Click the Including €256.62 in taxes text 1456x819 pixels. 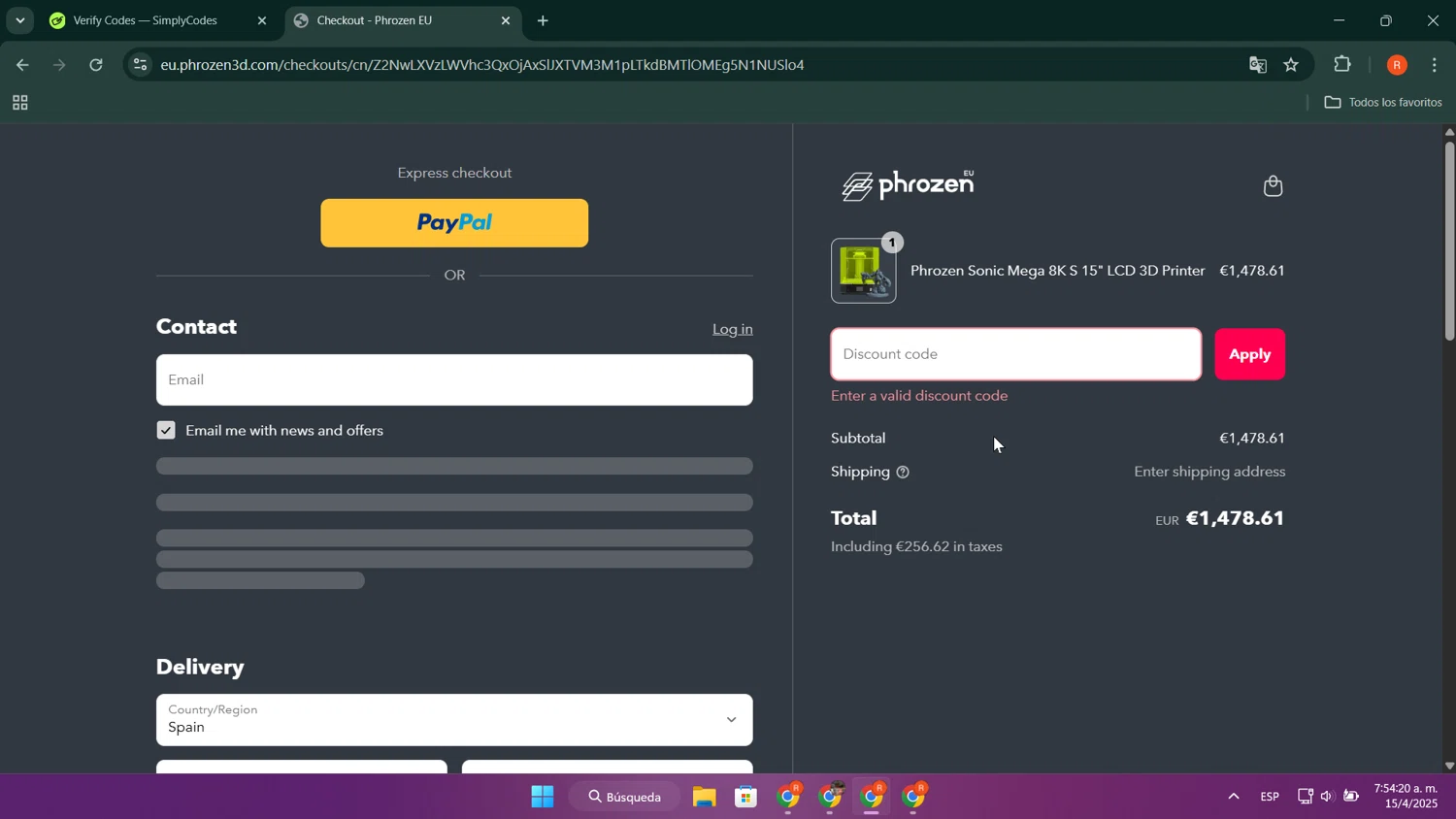[916, 547]
